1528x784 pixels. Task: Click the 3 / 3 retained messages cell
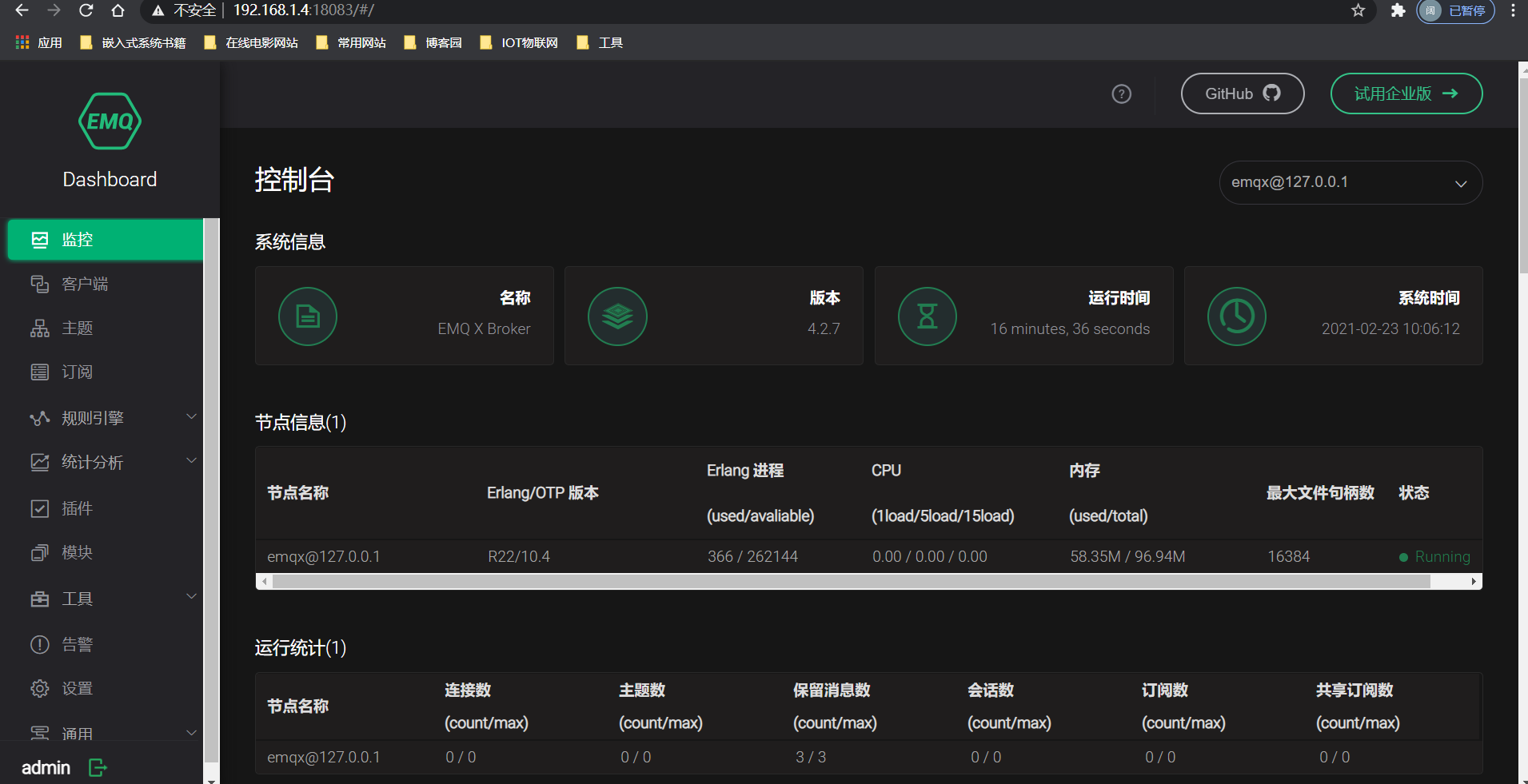pos(811,757)
